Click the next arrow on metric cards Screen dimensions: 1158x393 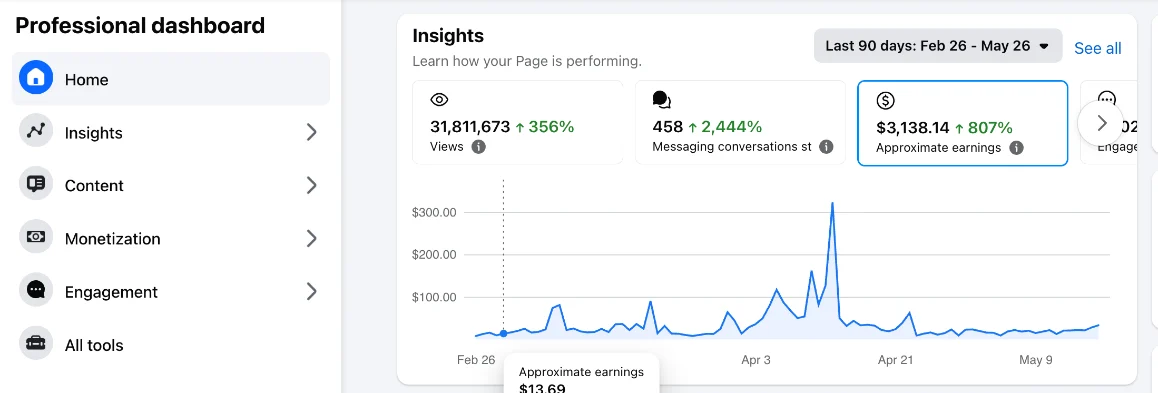(1101, 123)
